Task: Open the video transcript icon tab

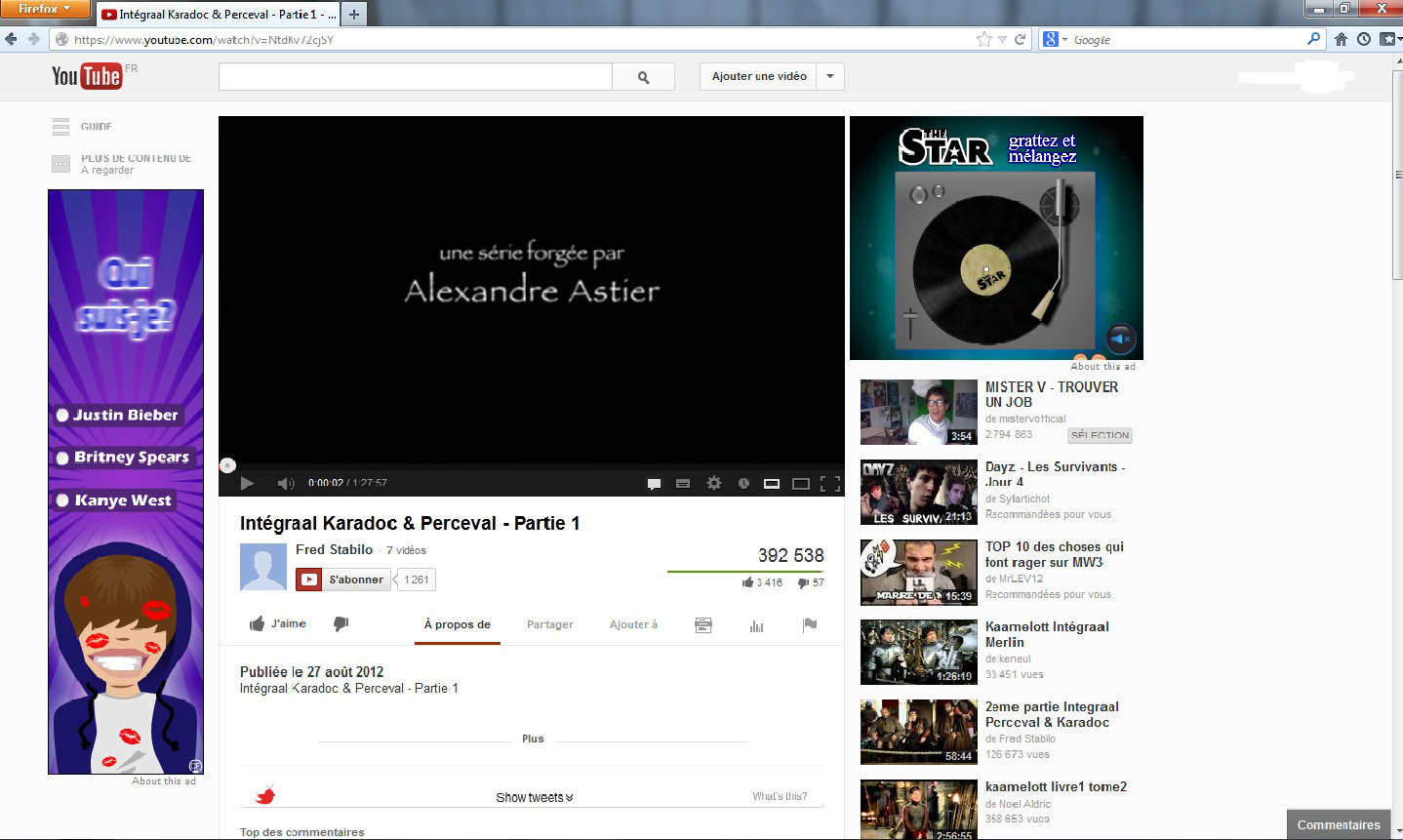Action: pos(703,625)
